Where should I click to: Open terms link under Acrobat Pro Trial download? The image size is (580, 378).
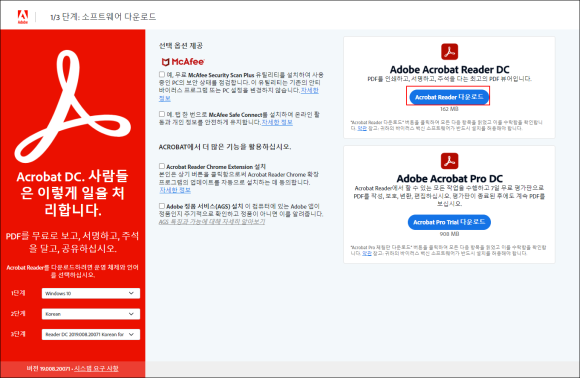pyautogui.click(x=367, y=253)
